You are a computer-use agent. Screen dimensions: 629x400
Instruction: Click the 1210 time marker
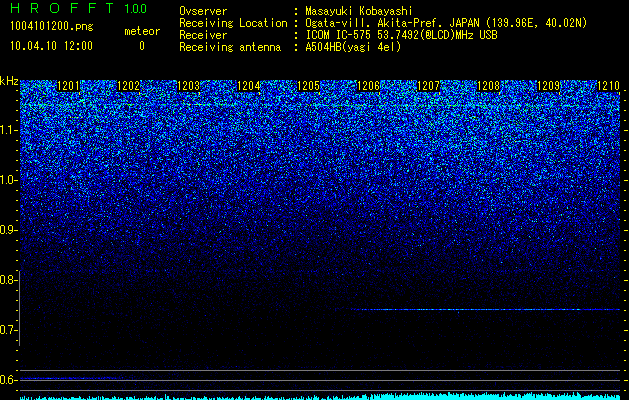(x=609, y=86)
